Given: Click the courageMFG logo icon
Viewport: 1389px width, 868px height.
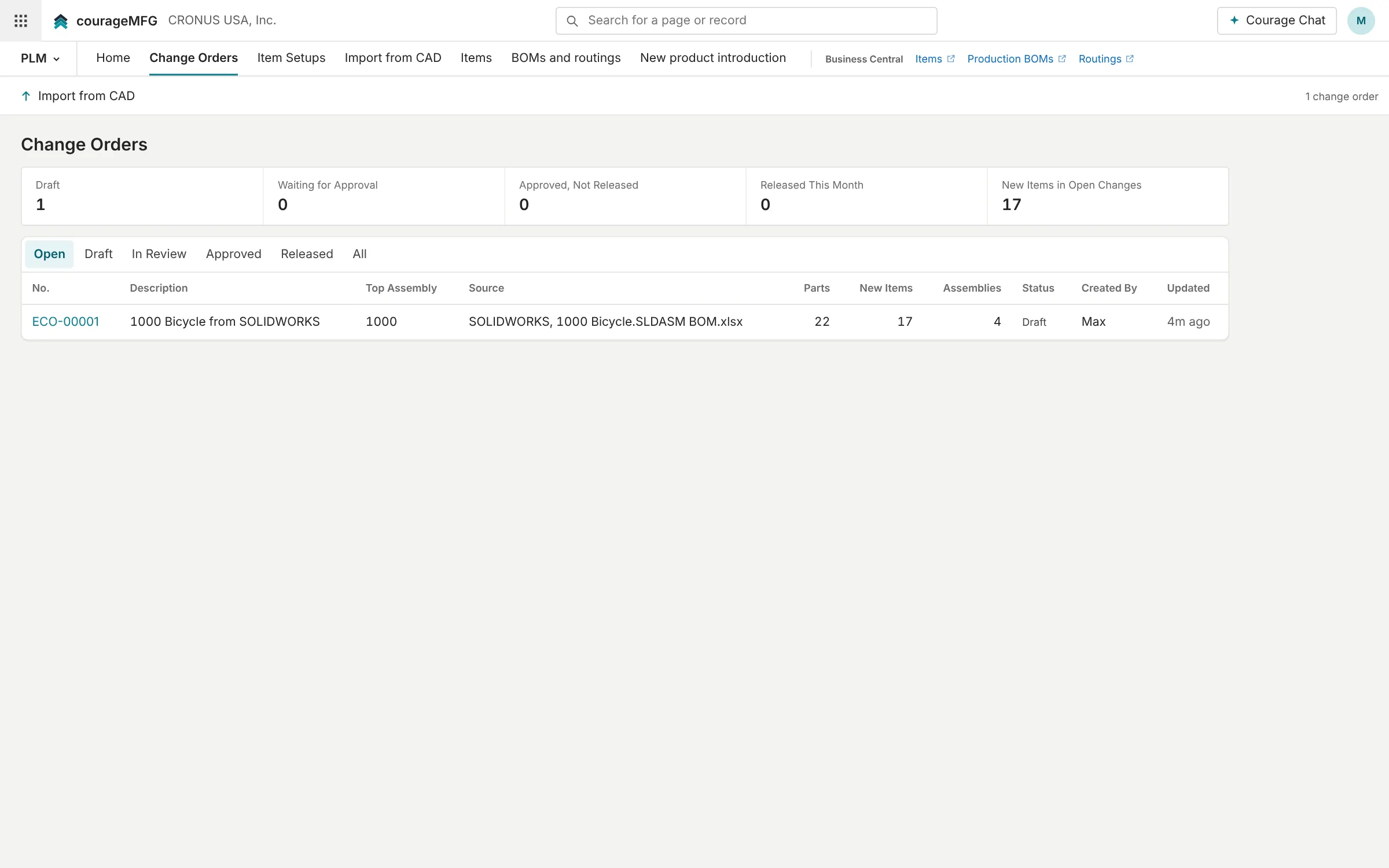Looking at the screenshot, I should coord(61,21).
